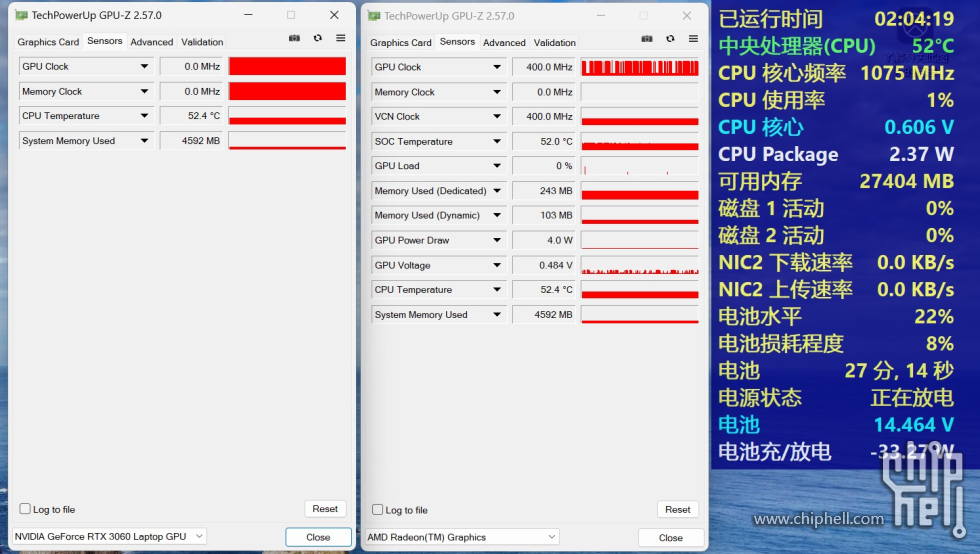Click the 400.0 MHz GPU Clock value
The image size is (980, 554).
pyautogui.click(x=543, y=67)
